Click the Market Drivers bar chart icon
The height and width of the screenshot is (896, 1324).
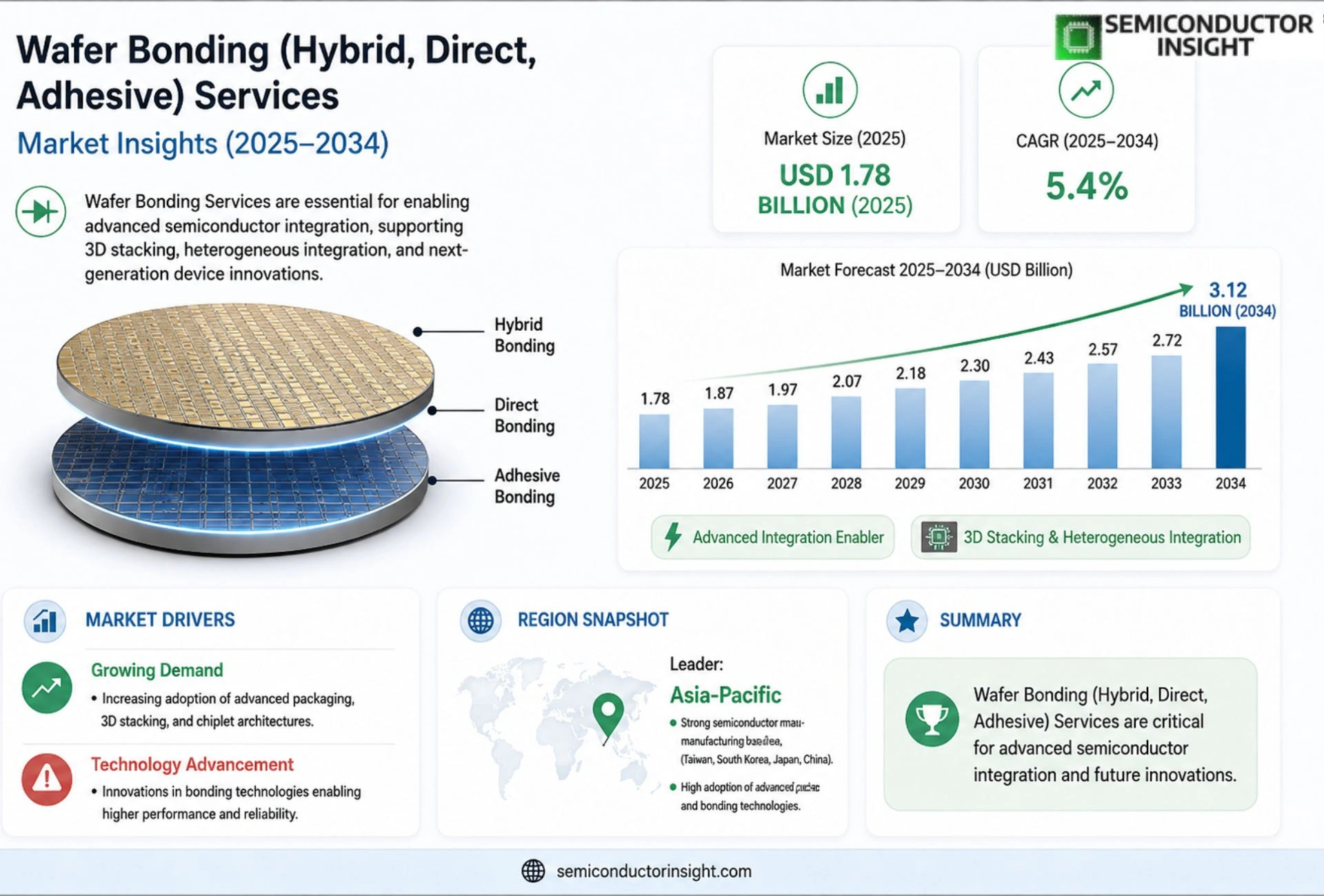[45, 620]
